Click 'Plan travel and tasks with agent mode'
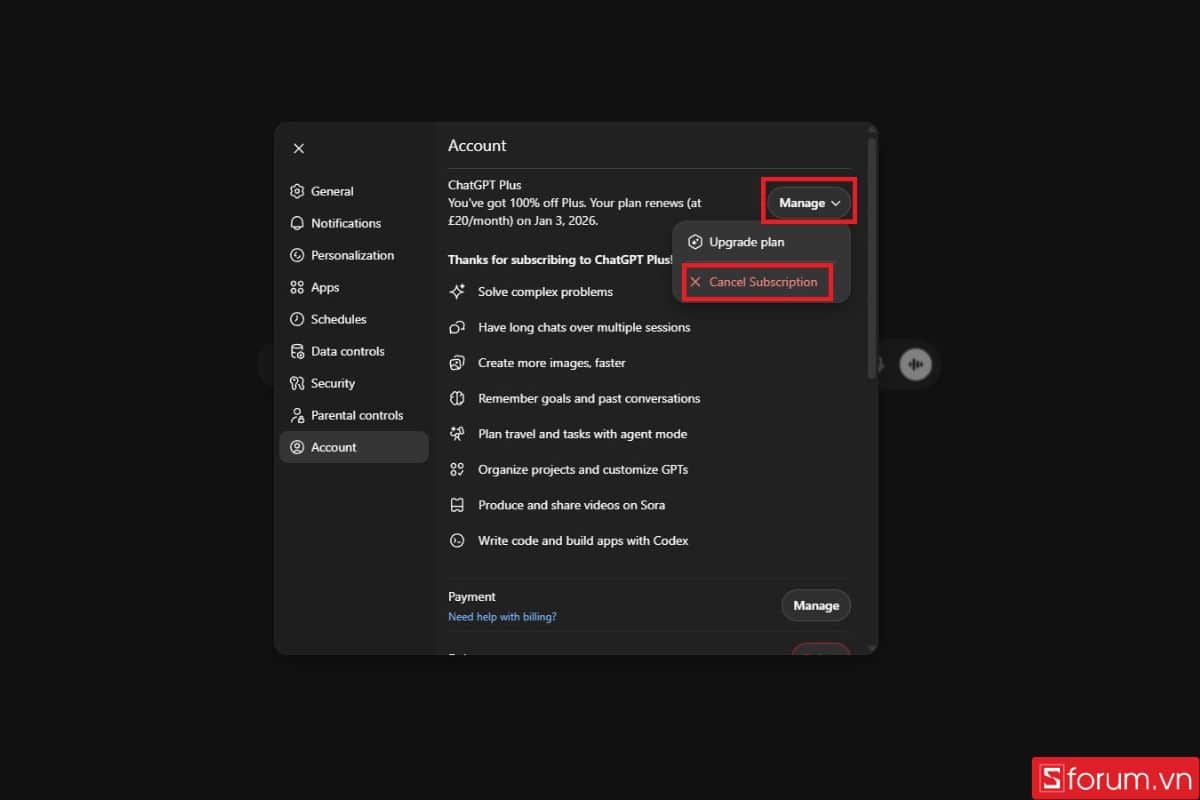This screenshot has height=800, width=1200. [x=582, y=434]
